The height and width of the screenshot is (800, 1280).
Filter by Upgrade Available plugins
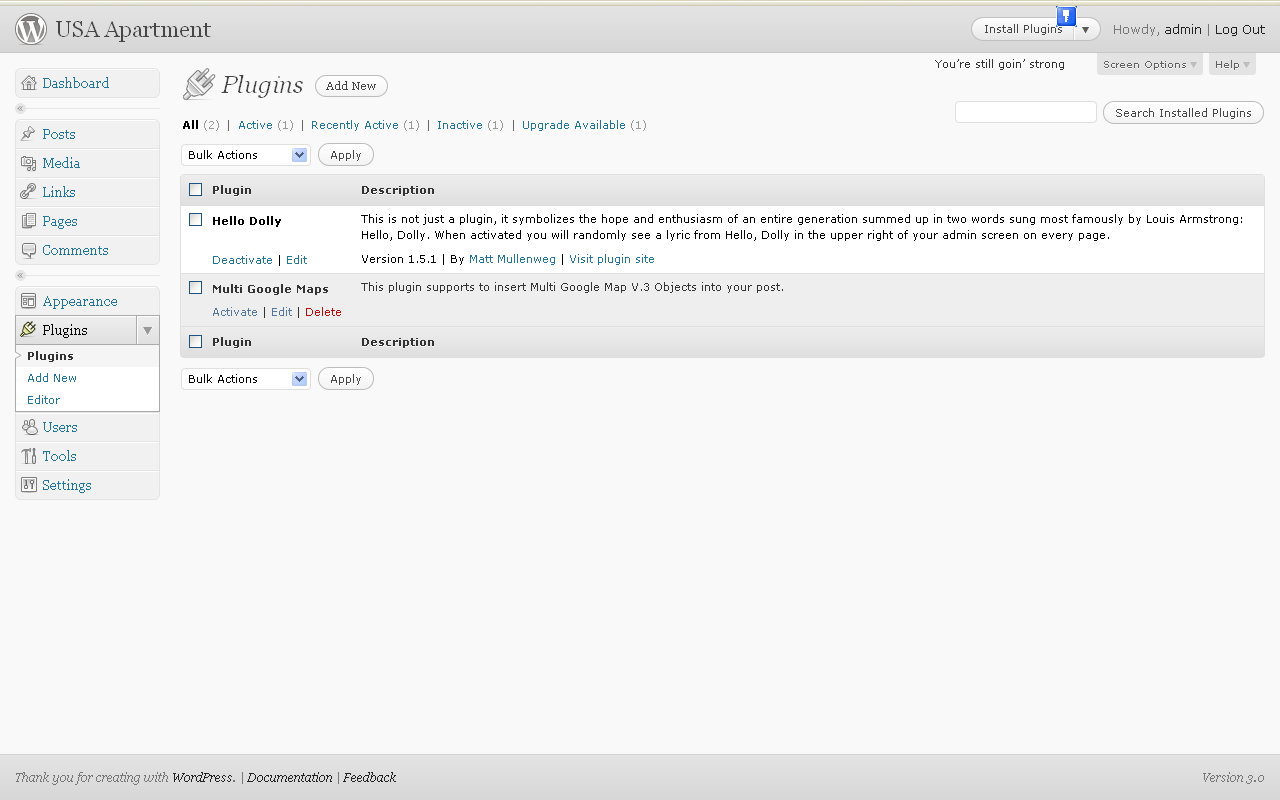click(574, 125)
